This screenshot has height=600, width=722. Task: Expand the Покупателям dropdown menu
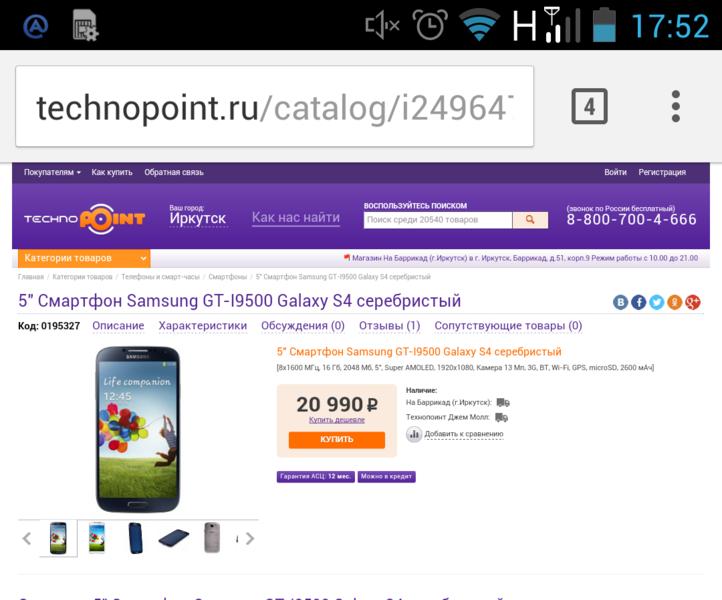pyautogui.click(x=52, y=172)
